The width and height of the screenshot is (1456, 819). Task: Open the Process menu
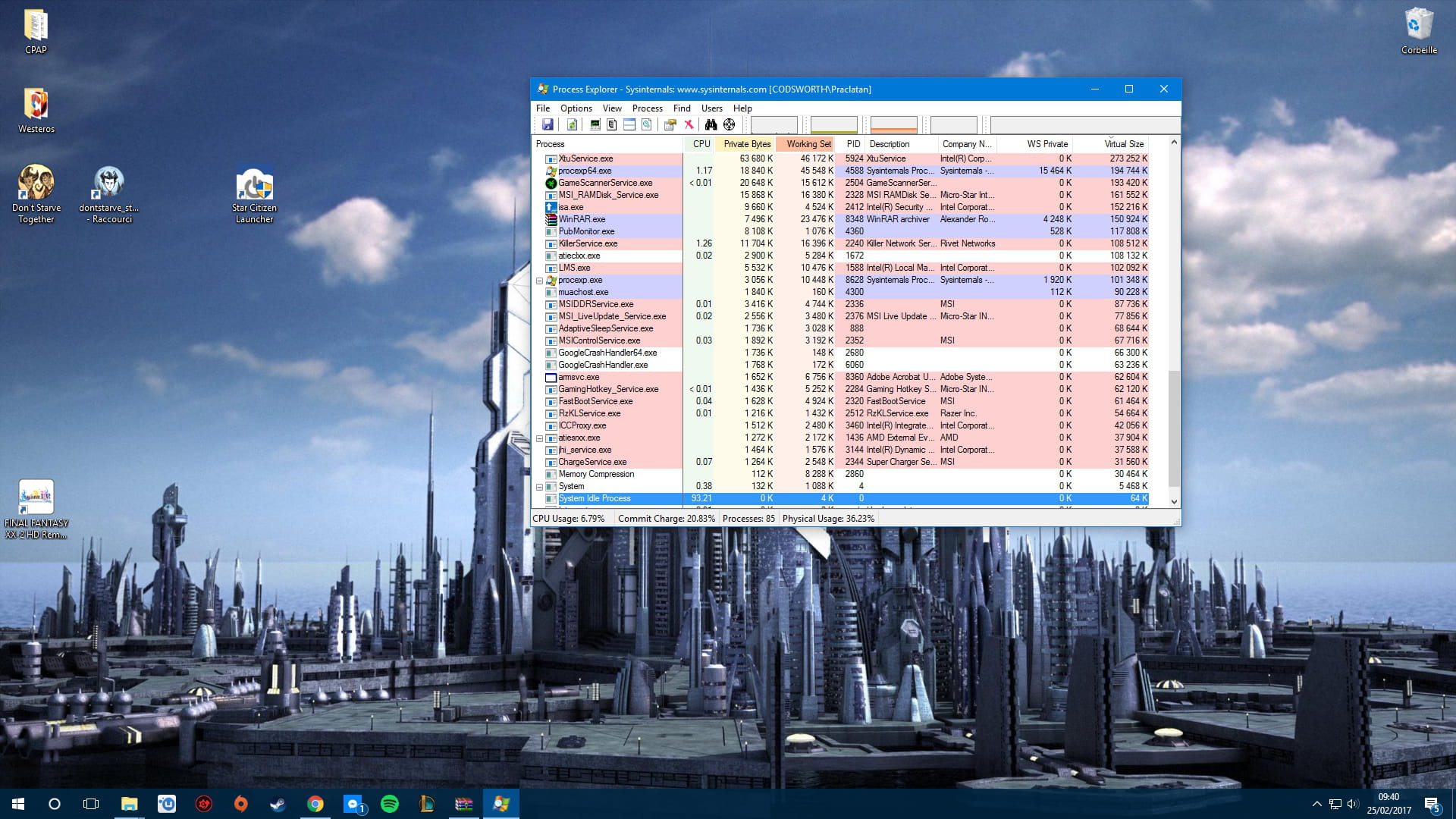coord(647,108)
